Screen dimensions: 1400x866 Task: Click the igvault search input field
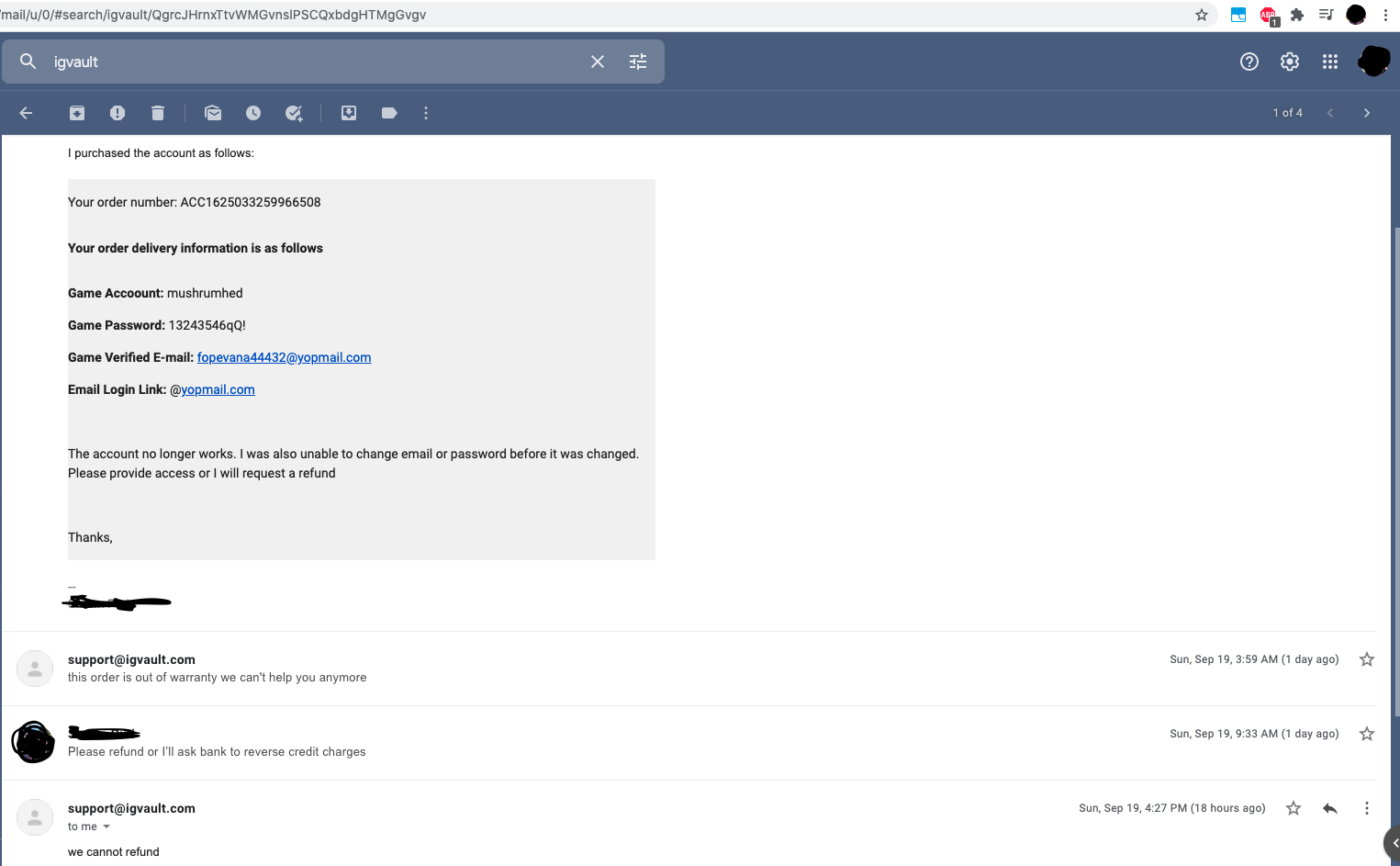tap(312, 62)
